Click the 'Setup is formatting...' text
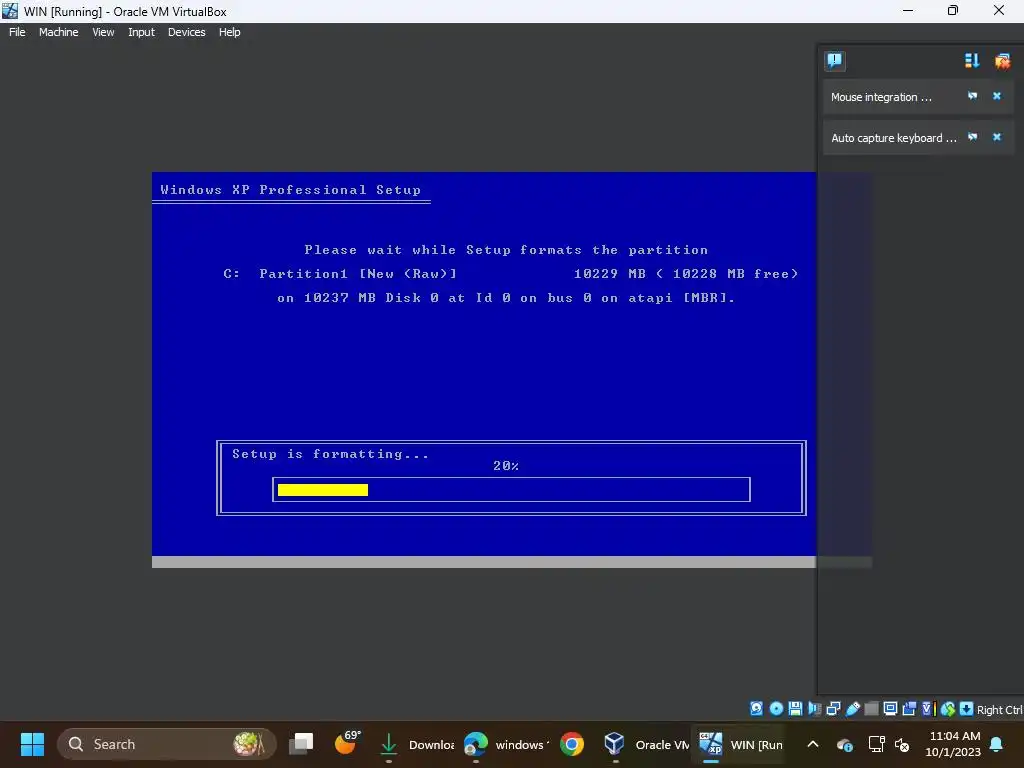1024x768 pixels. [330, 454]
